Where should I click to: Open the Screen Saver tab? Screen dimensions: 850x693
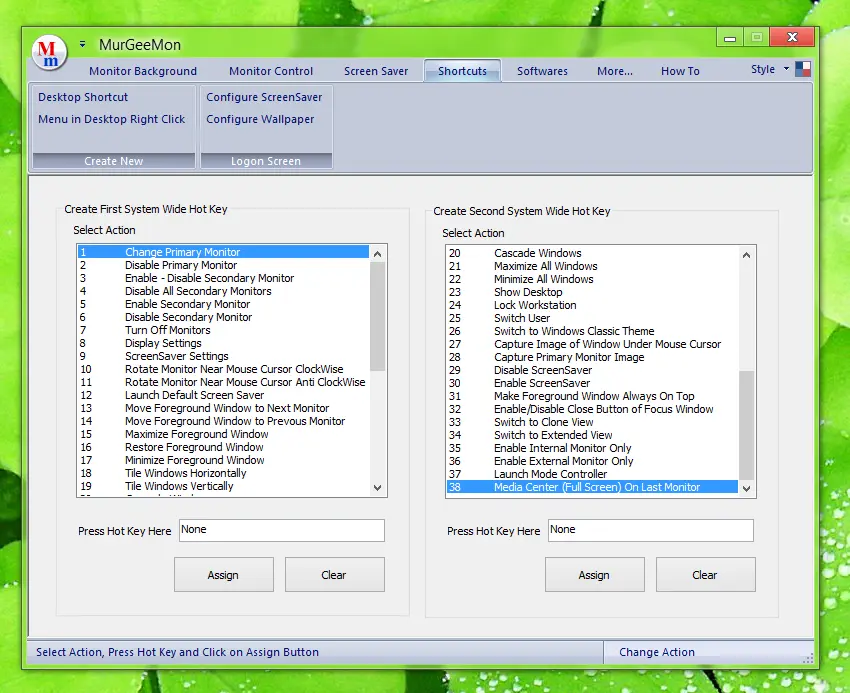(x=376, y=71)
